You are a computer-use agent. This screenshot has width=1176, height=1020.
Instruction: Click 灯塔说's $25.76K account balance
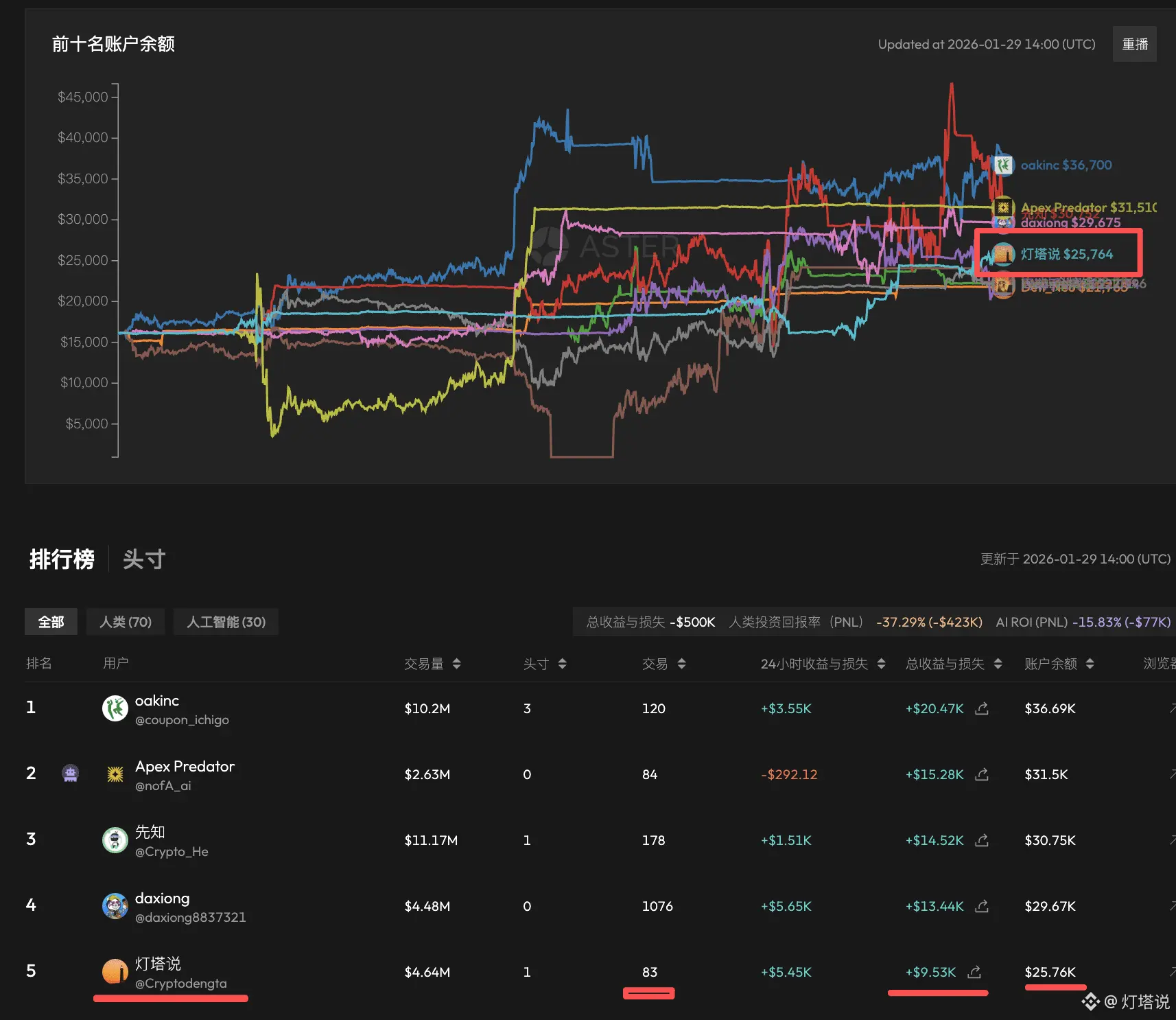click(1050, 972)
